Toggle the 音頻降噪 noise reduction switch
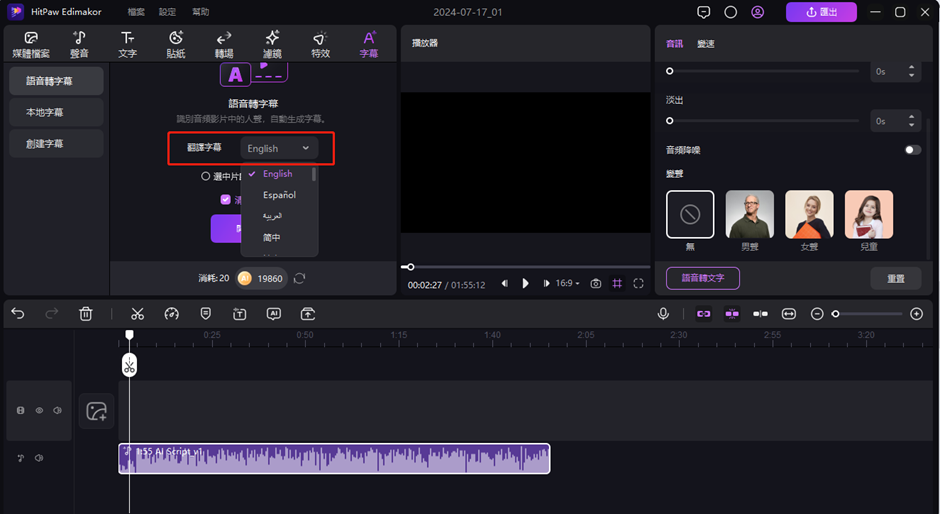The width and height of the screenshot is (940, 514). click(912, 150)
